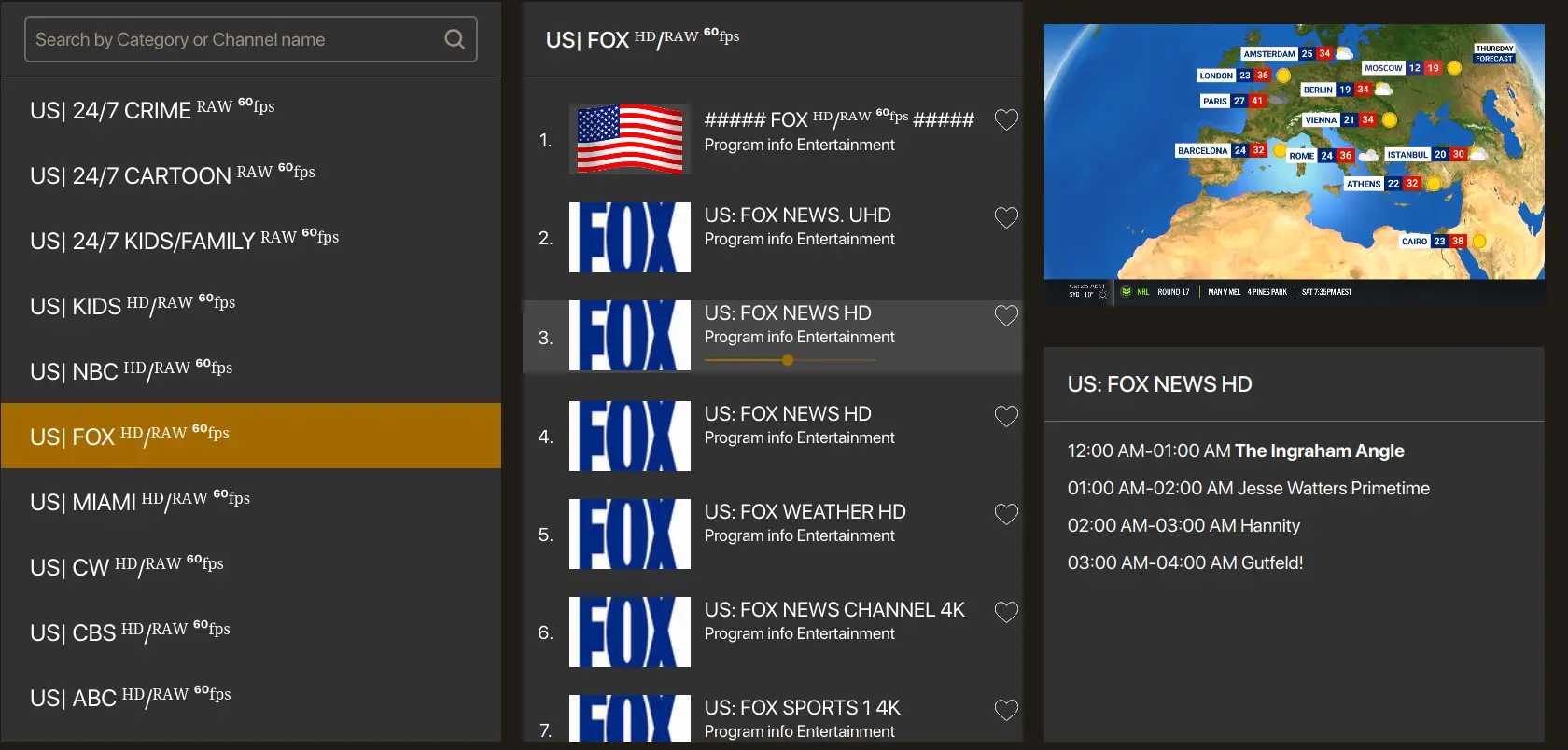Click the FOX logo on channel three
The image size is (1568, 750).
[x=630, y=335]
